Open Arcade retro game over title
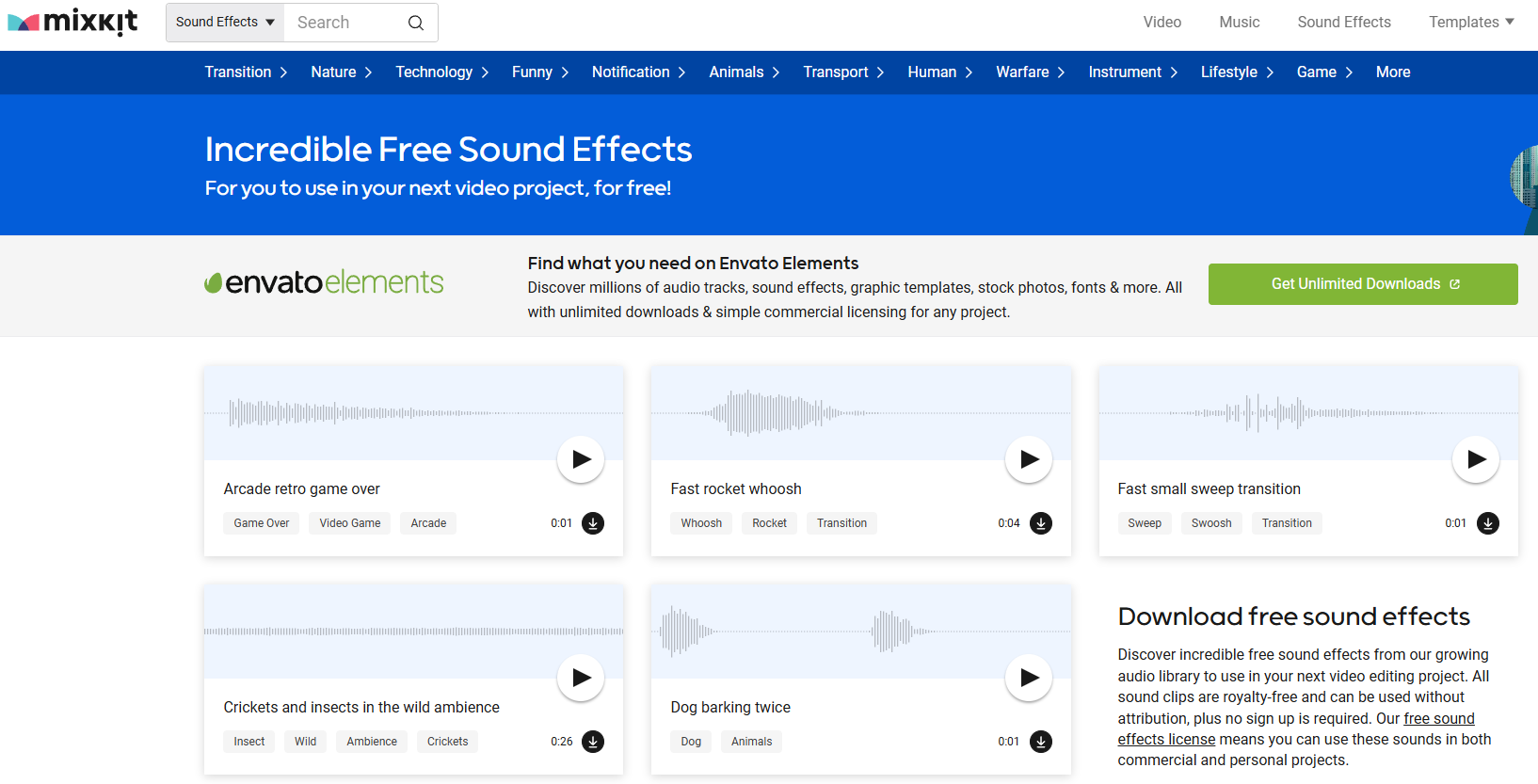1538x784 pixels. pos(302,489)
